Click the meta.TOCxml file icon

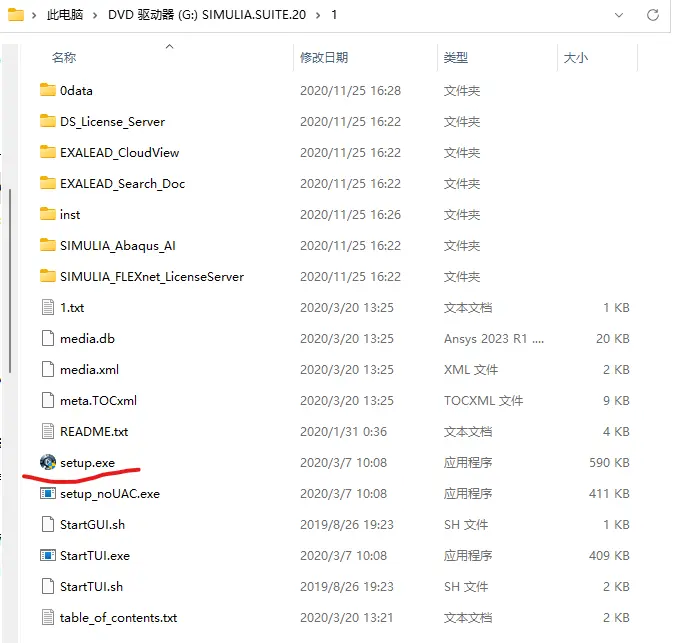coord(47,400)
